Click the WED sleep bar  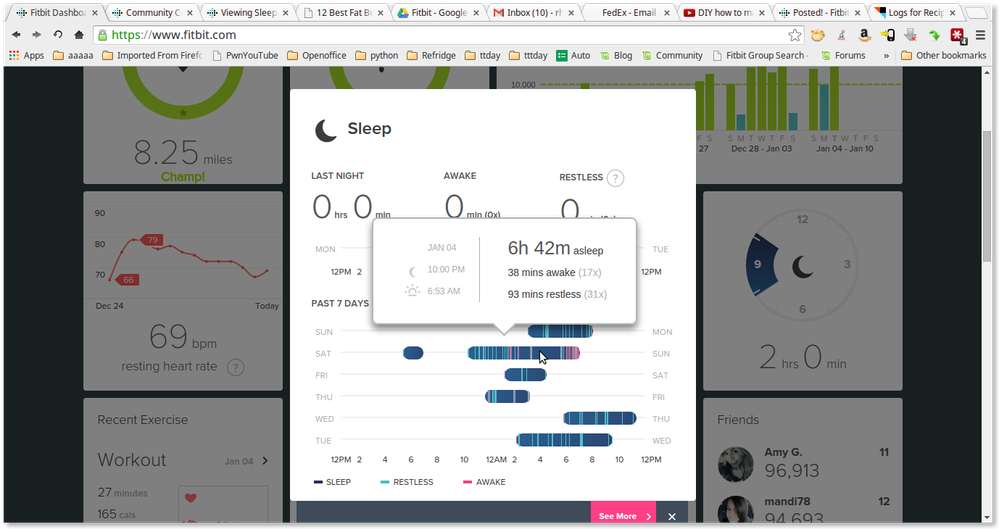pos(600,418)
